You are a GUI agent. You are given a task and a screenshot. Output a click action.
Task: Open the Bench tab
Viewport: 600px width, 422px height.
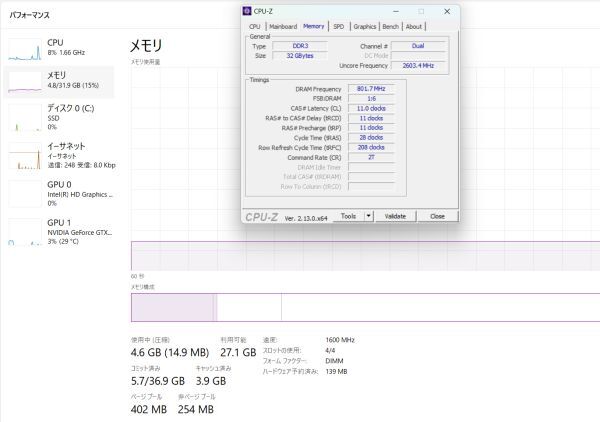coord(391,26)
